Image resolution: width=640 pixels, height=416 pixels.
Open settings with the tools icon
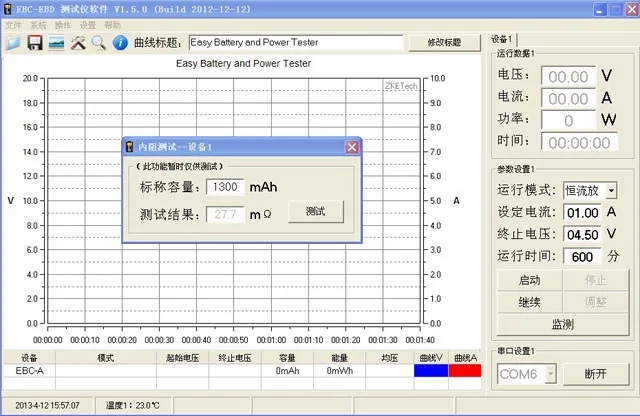(78, 42)
